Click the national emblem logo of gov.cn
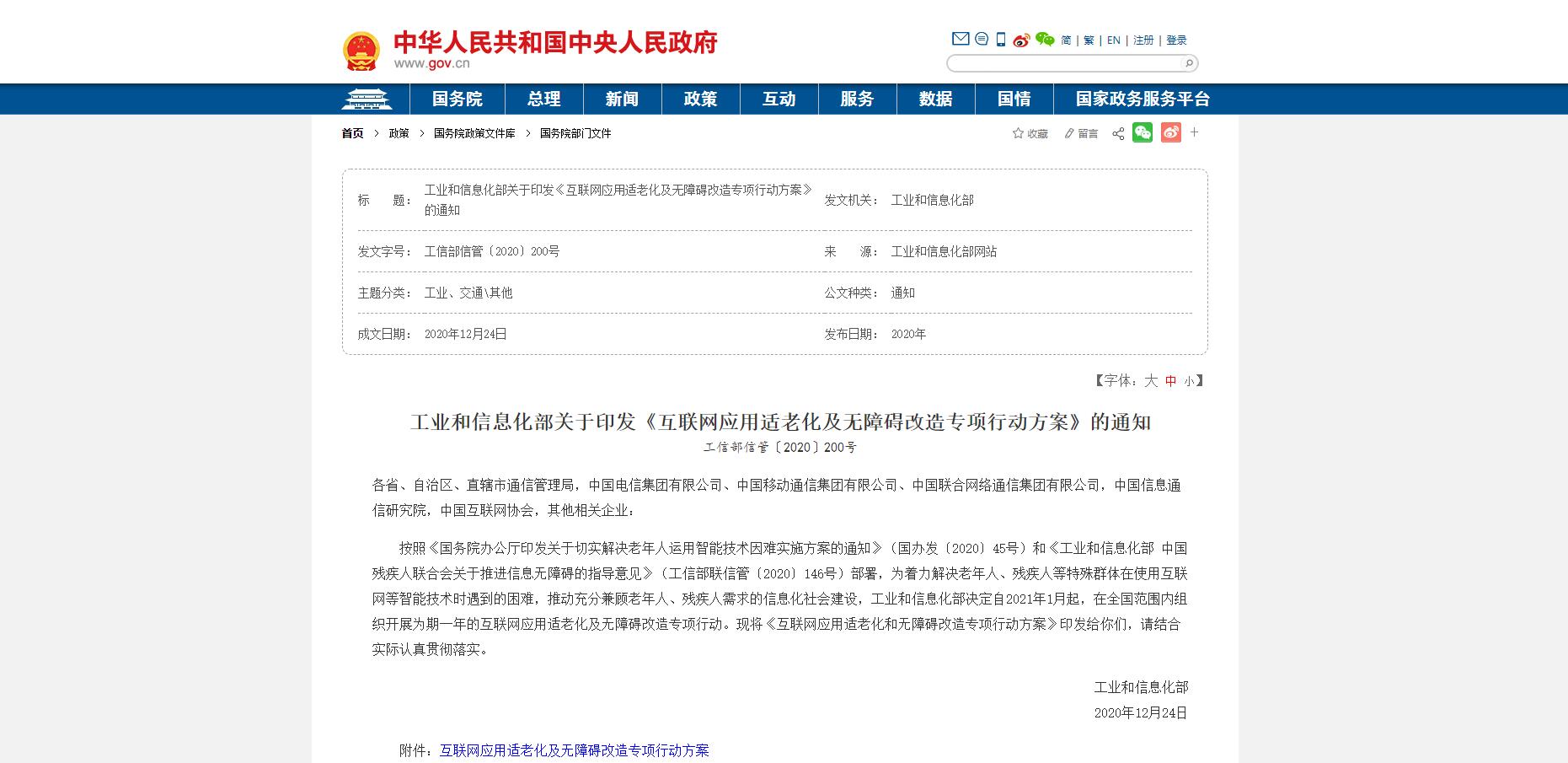 (362, 49)
